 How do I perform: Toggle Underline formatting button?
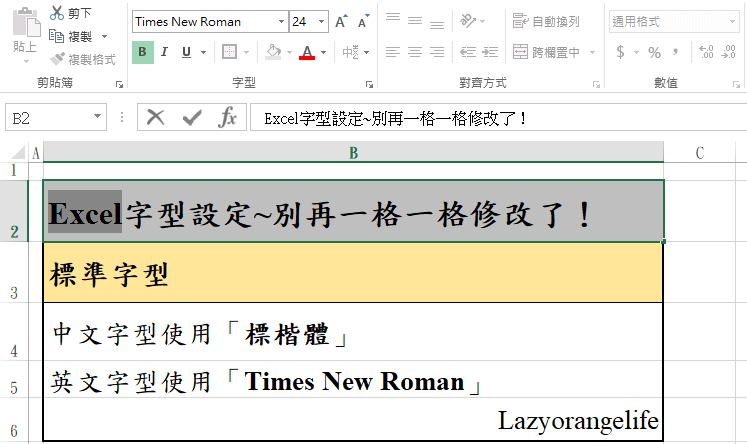(x=186, y=52)
